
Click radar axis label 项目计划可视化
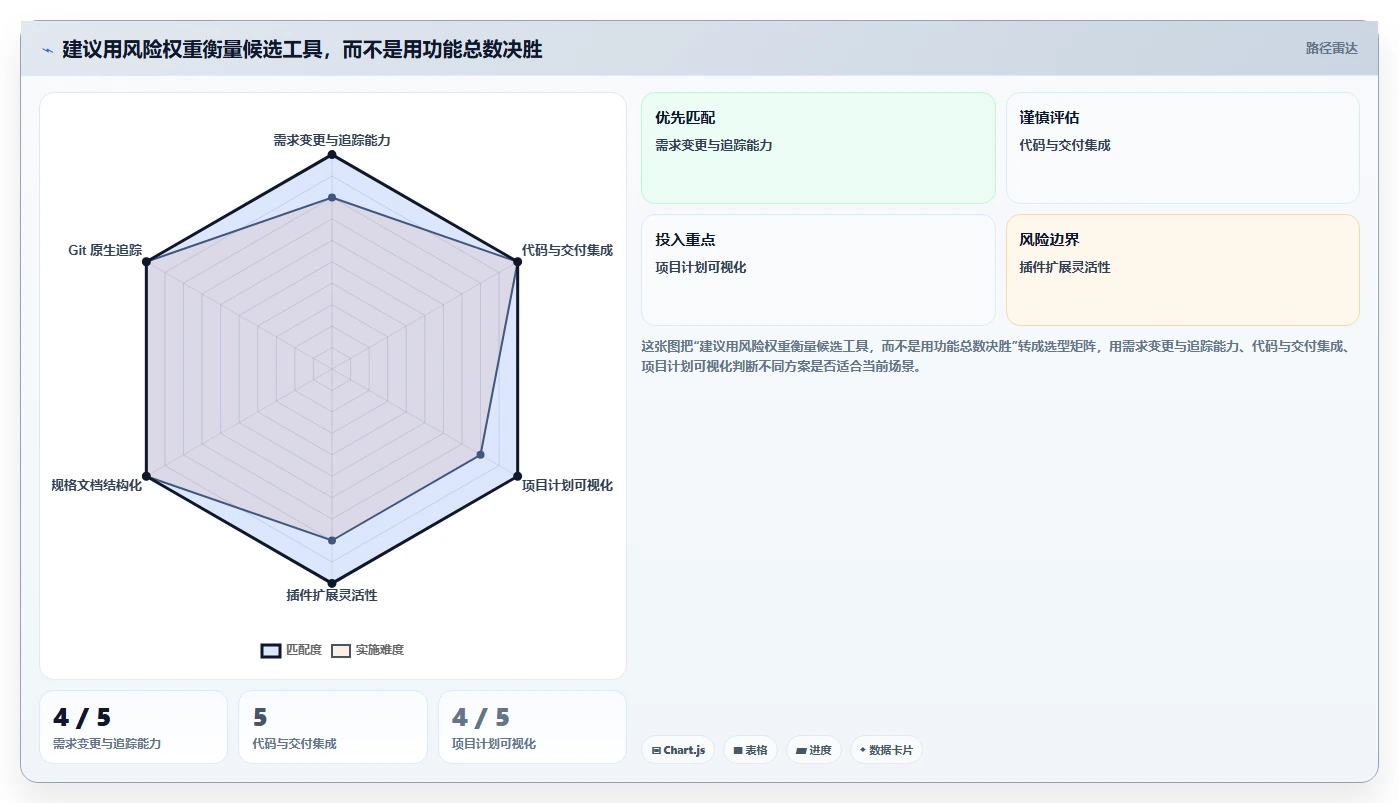pos(567,485)
